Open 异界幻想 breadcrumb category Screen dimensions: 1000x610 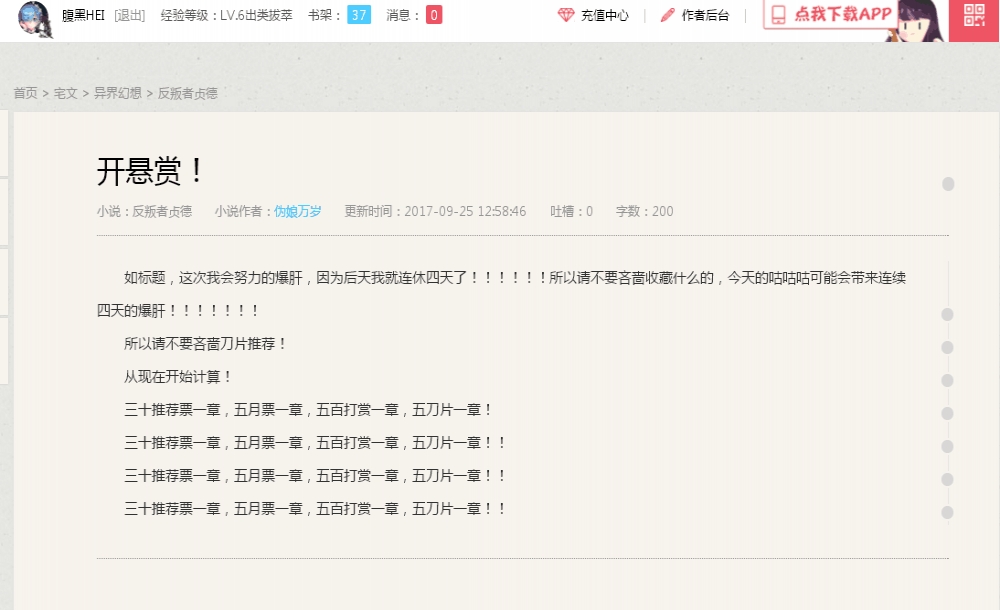[x=118, y=93]
